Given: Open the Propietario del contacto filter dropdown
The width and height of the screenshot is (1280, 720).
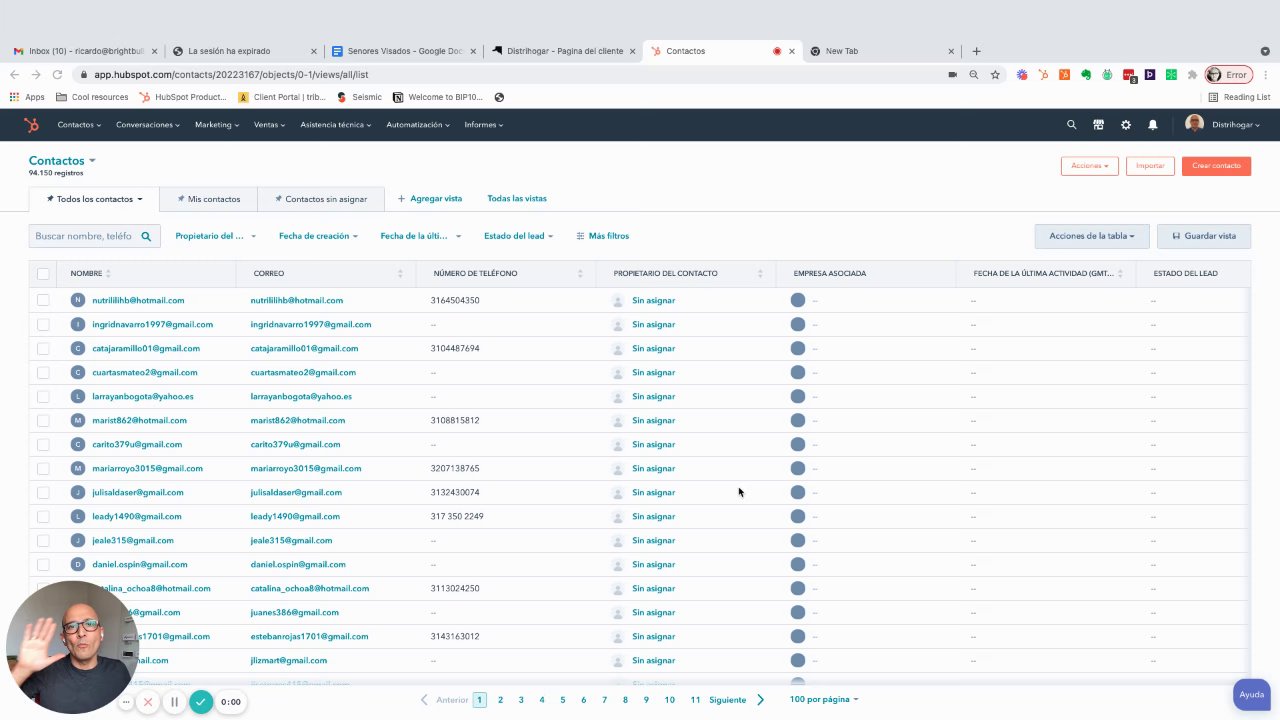Looking at the screenshot, I should tap(215, 236).
